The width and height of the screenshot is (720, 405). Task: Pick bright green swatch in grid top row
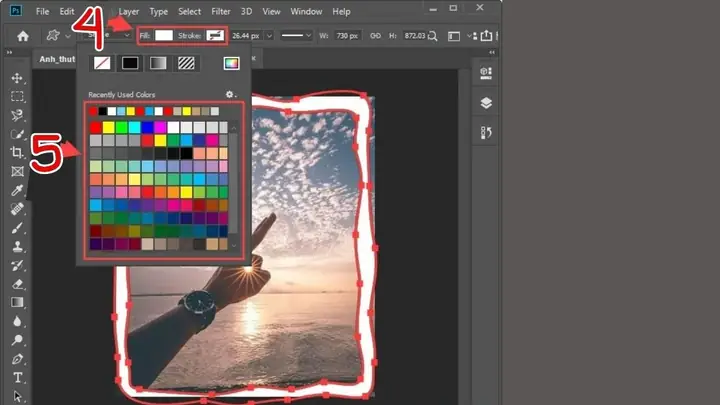[121, 127]
